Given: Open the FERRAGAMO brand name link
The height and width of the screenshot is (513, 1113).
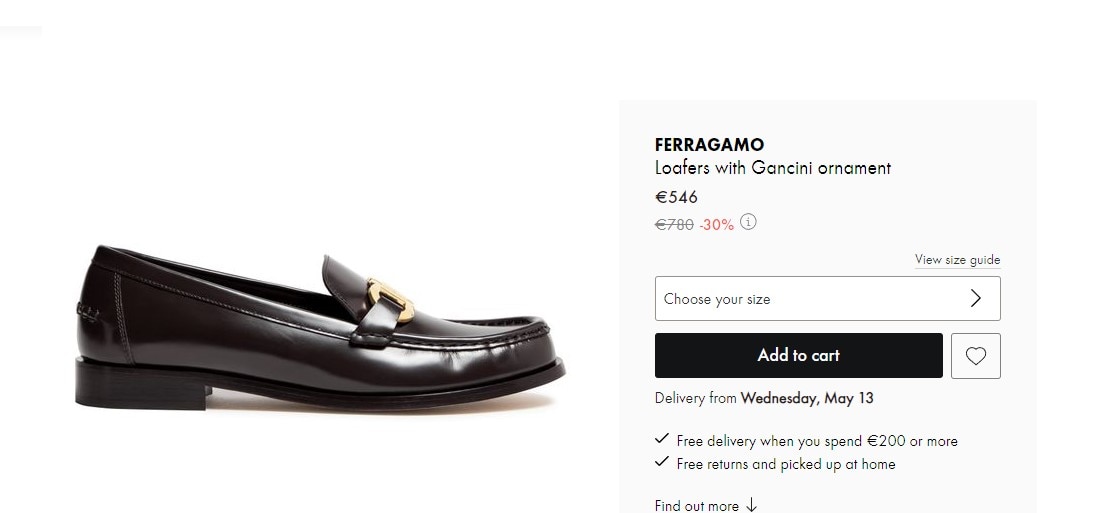Looking at the screenshot, I should [x=709, y=145].
